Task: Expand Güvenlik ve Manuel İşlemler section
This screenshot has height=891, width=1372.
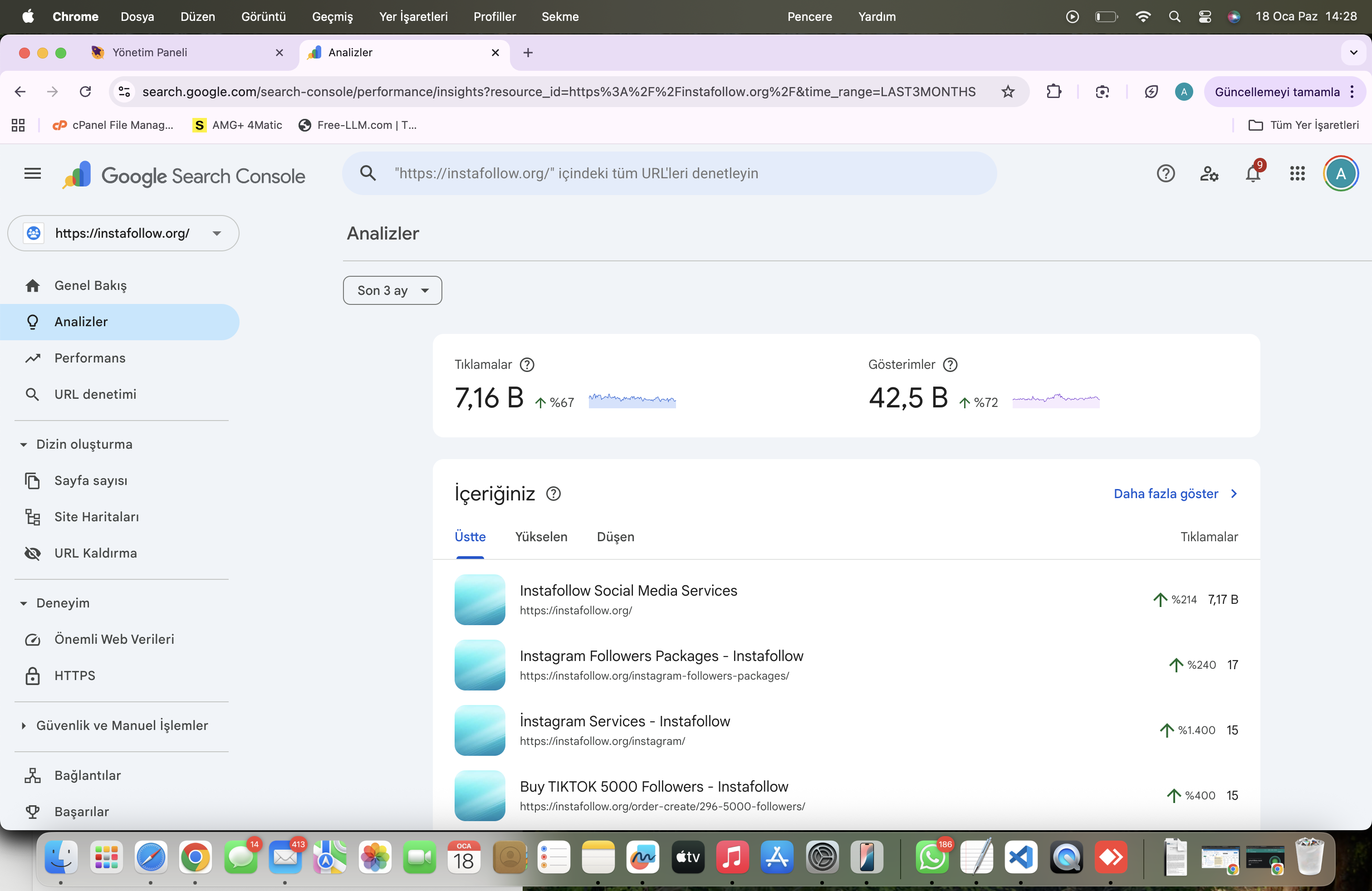Action: [23, 725]
